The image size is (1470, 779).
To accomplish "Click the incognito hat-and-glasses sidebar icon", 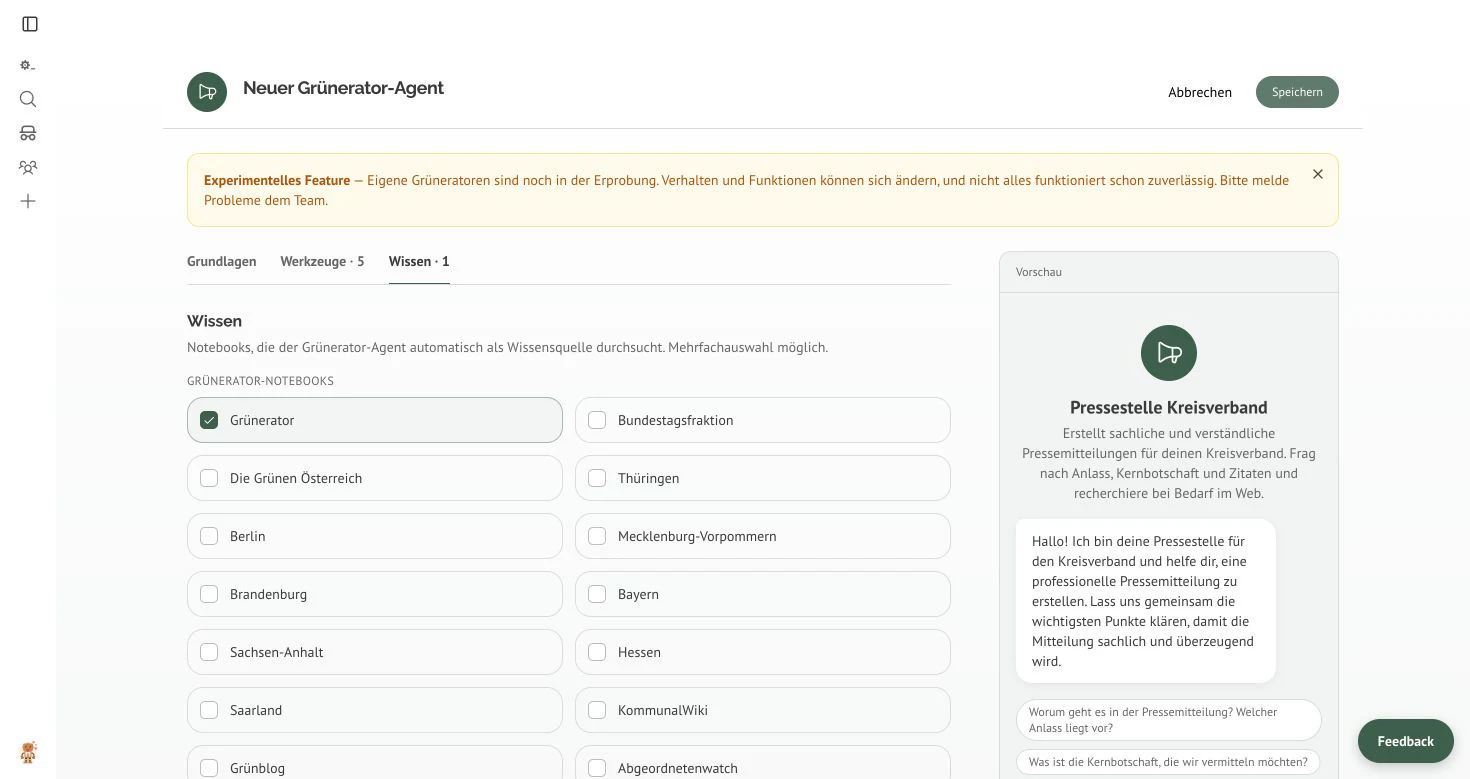I will [28, 133].
